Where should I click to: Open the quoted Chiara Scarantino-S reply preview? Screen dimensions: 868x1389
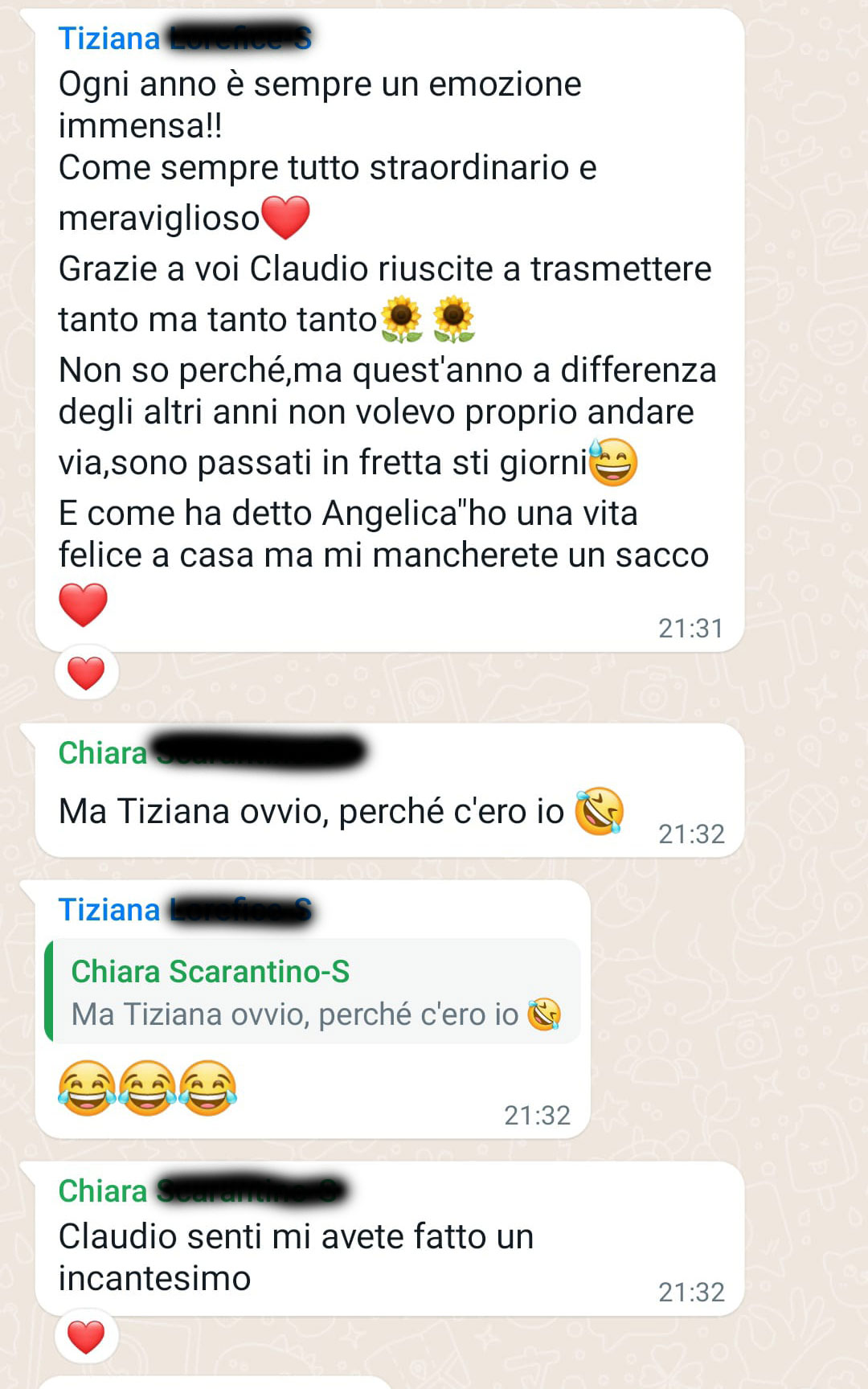click(313, 991)
